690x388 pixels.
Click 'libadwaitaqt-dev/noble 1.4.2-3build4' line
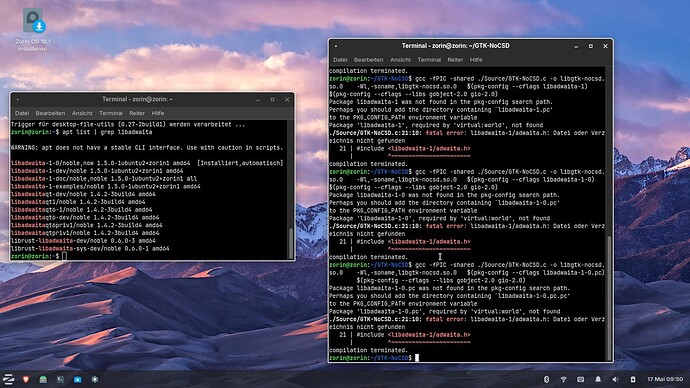point(83,194)
